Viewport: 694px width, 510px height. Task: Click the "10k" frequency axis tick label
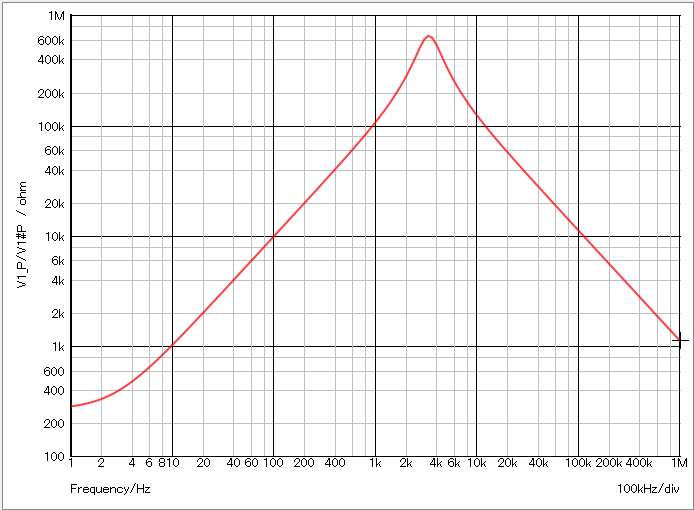(477, 463)
